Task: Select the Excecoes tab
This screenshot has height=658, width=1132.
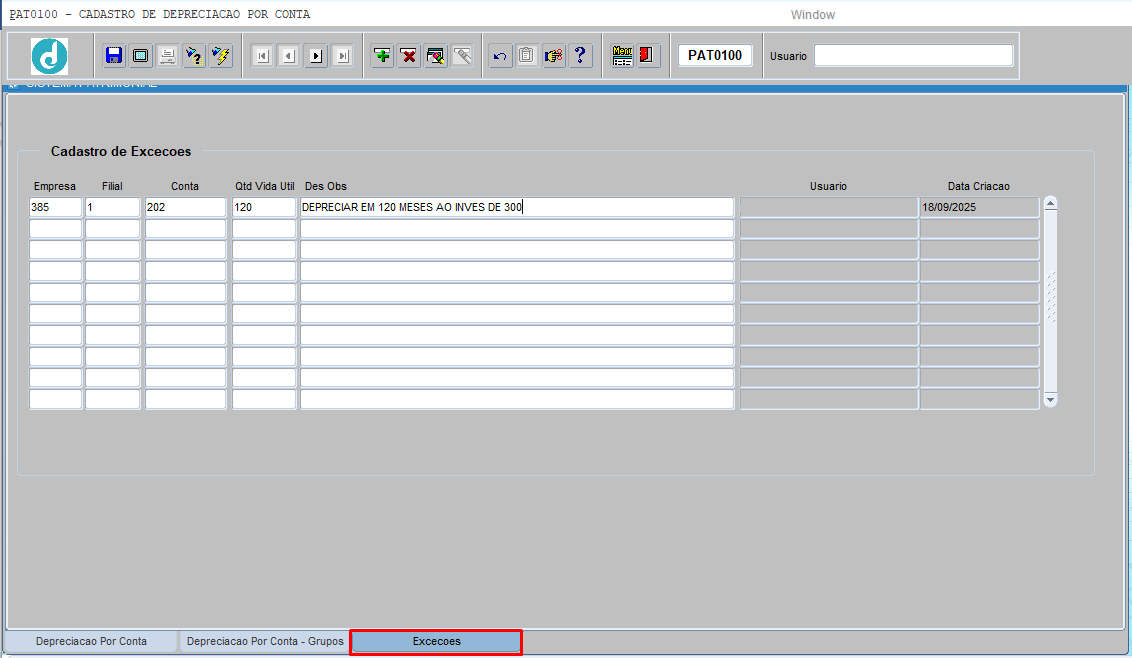Action: 436,641
